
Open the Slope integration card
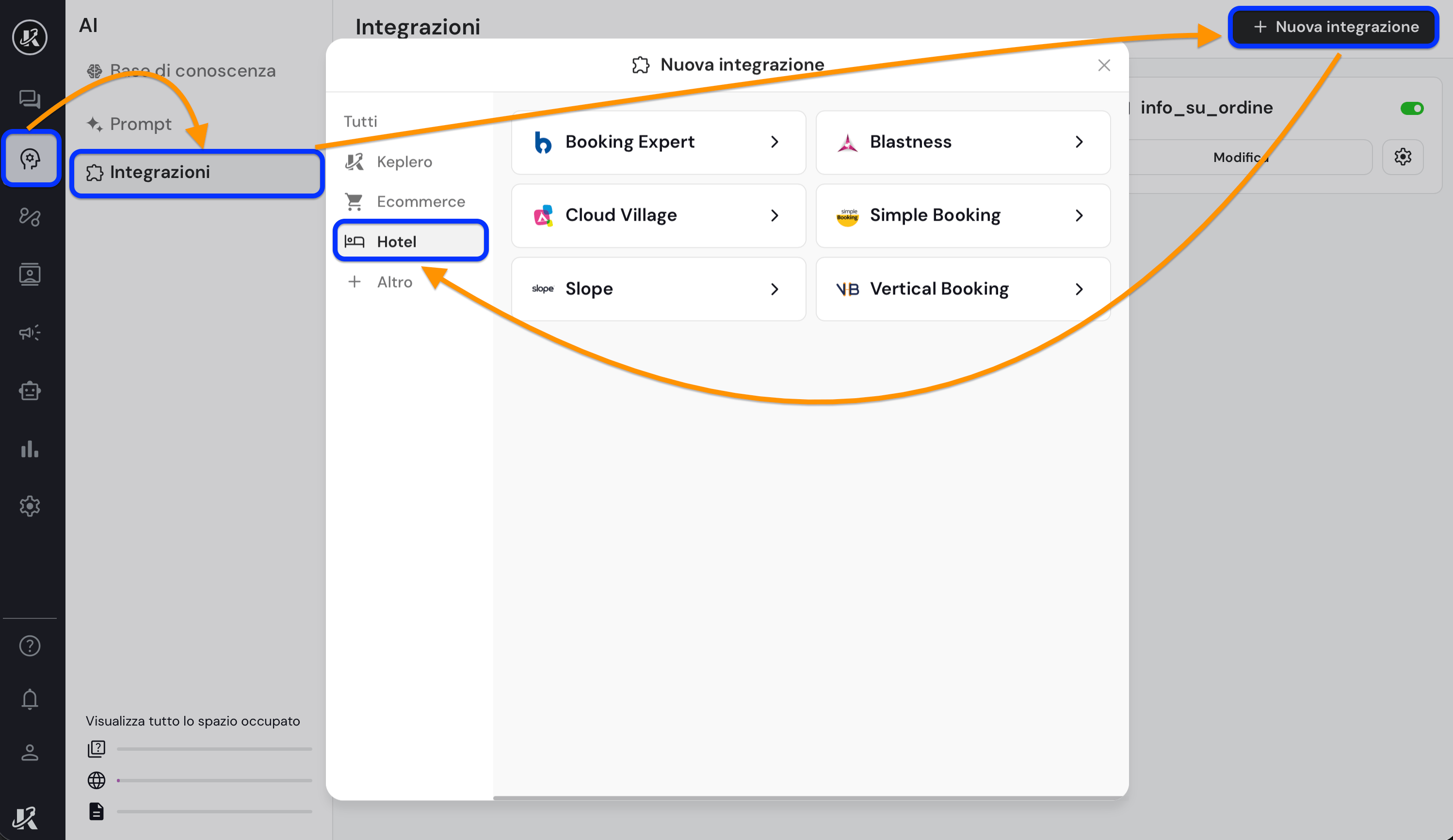click(x=658, y=289)
